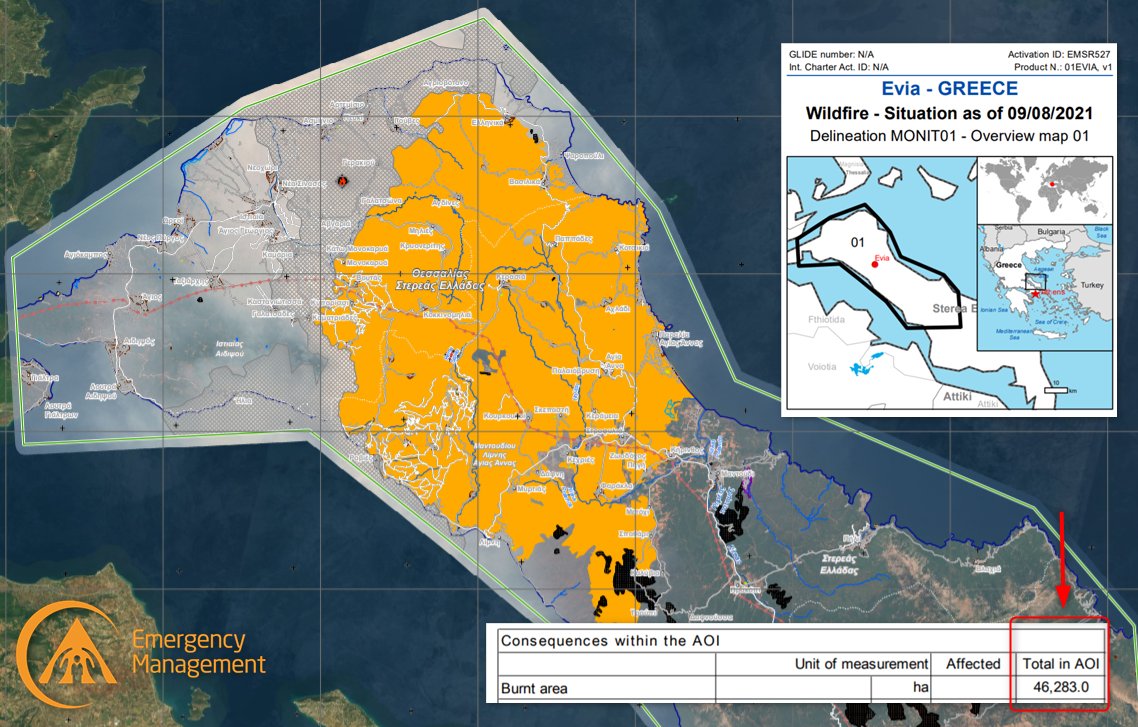Click the Emergency Management logo emblem
The height and width of the screenshot is (727, 1138).
(69, 654)
